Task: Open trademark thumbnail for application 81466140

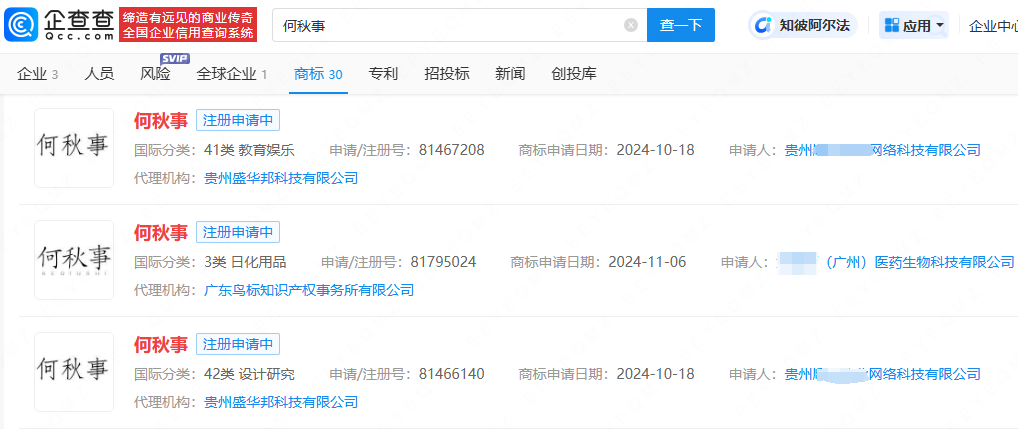Action: (74, 372)
